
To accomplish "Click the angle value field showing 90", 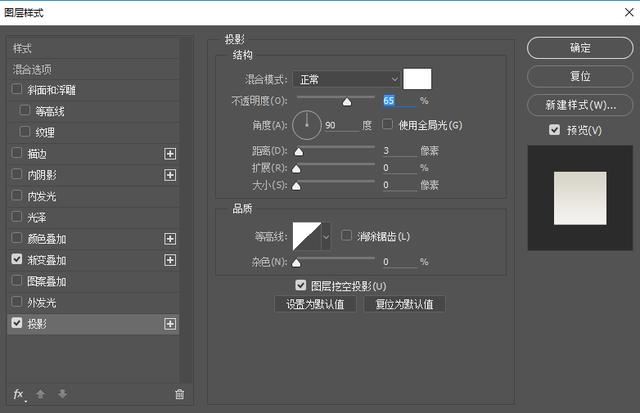I will pyautogui.click(x=342, y=125).
